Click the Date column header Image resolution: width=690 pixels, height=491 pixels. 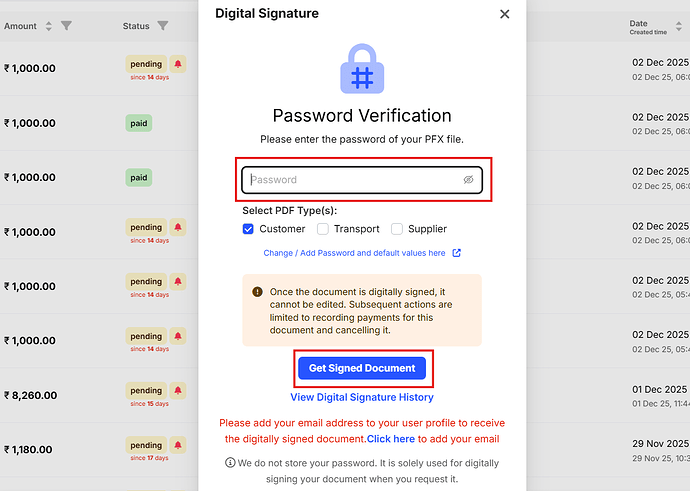point(638,23)
